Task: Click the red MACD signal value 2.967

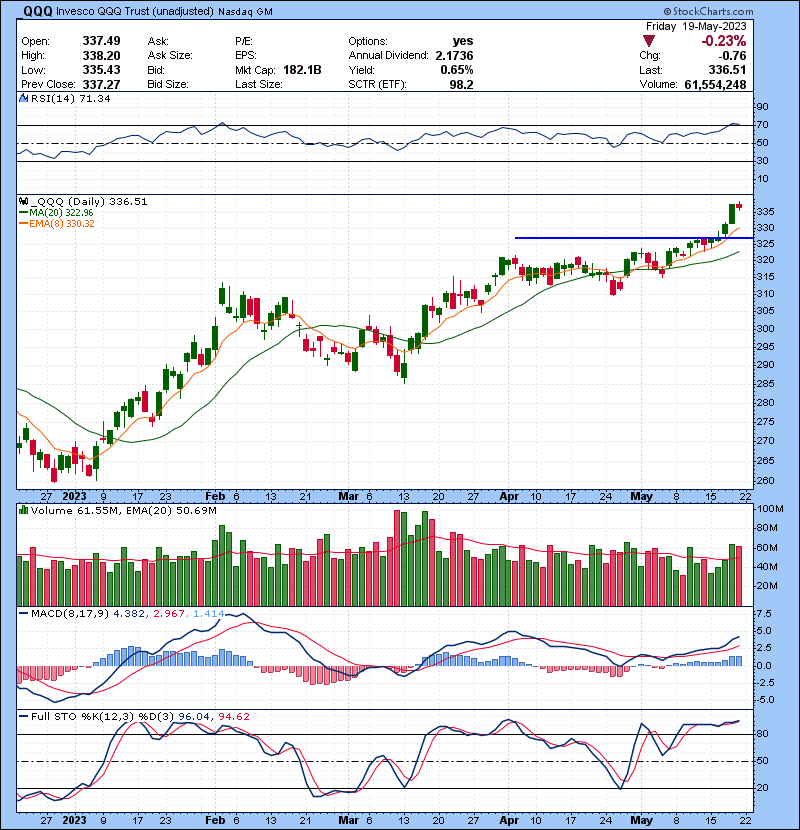Action: (169, 614)
